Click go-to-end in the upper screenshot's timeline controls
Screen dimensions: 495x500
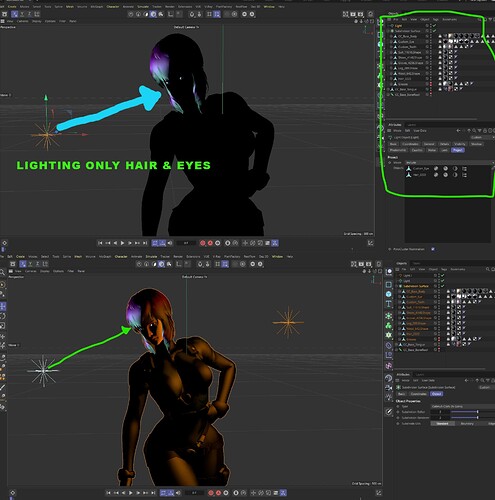145,243
